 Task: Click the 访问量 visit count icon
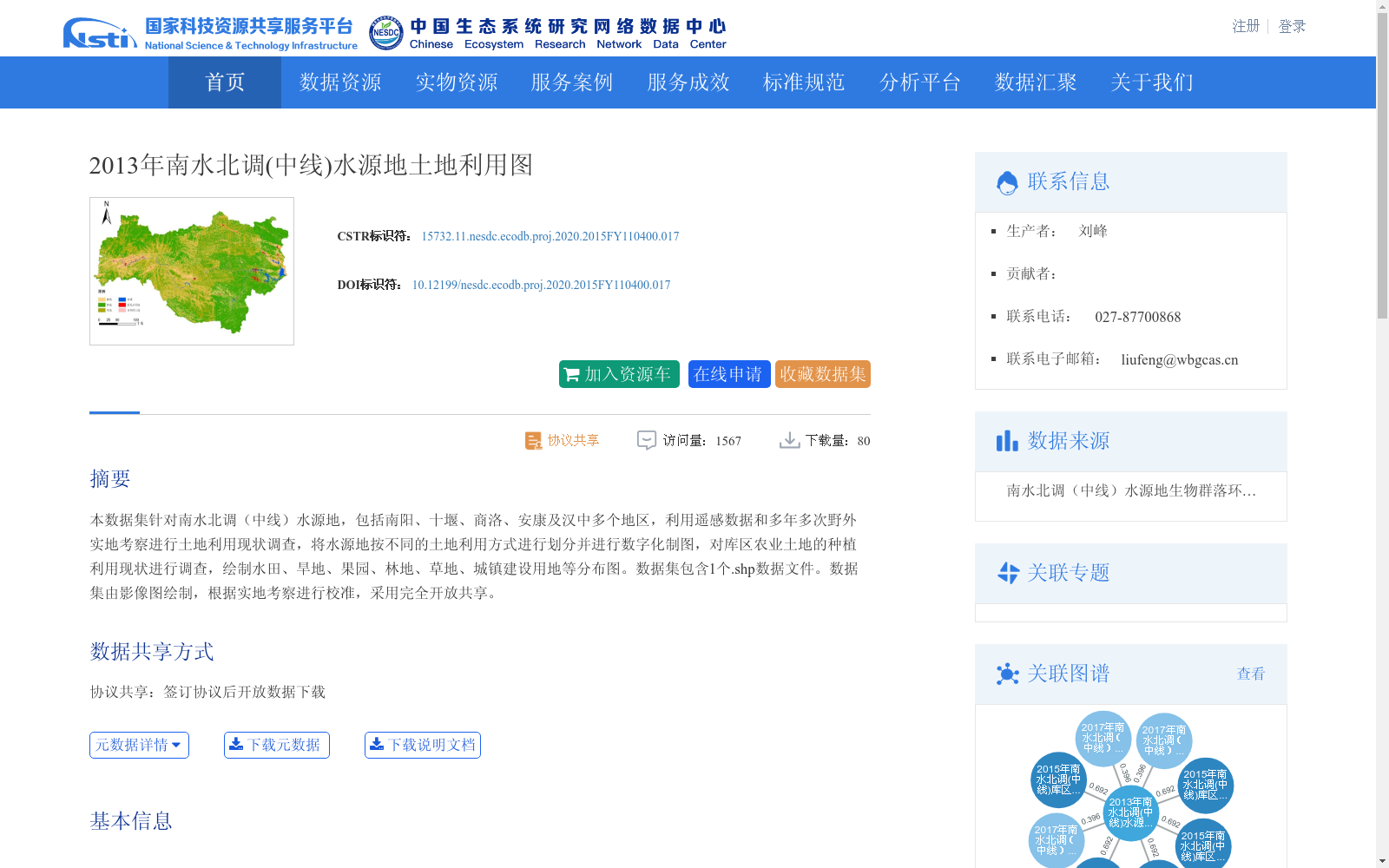[647, 440]
